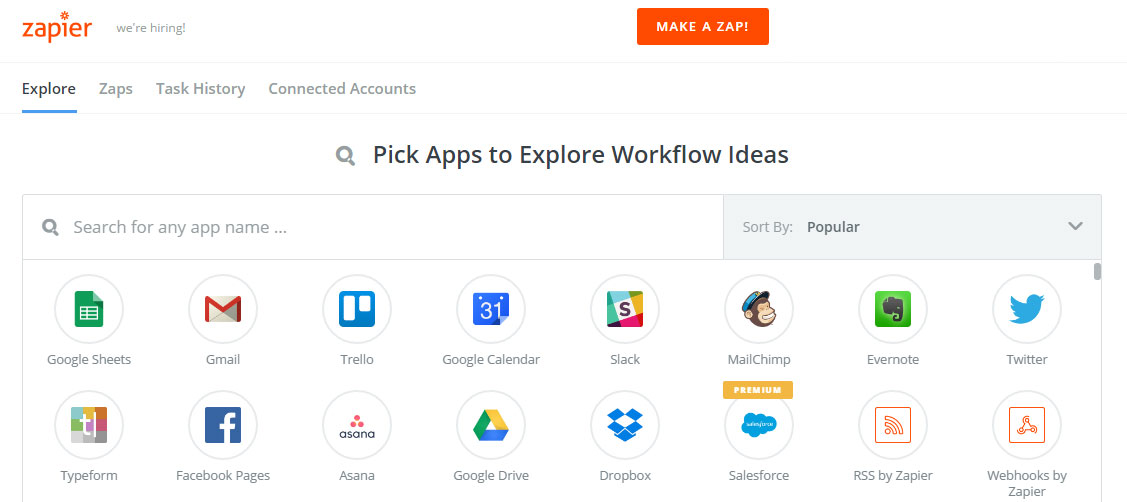Pick the Trello app icon
The width and height of the screenshot is (1127, 502).
357,309
